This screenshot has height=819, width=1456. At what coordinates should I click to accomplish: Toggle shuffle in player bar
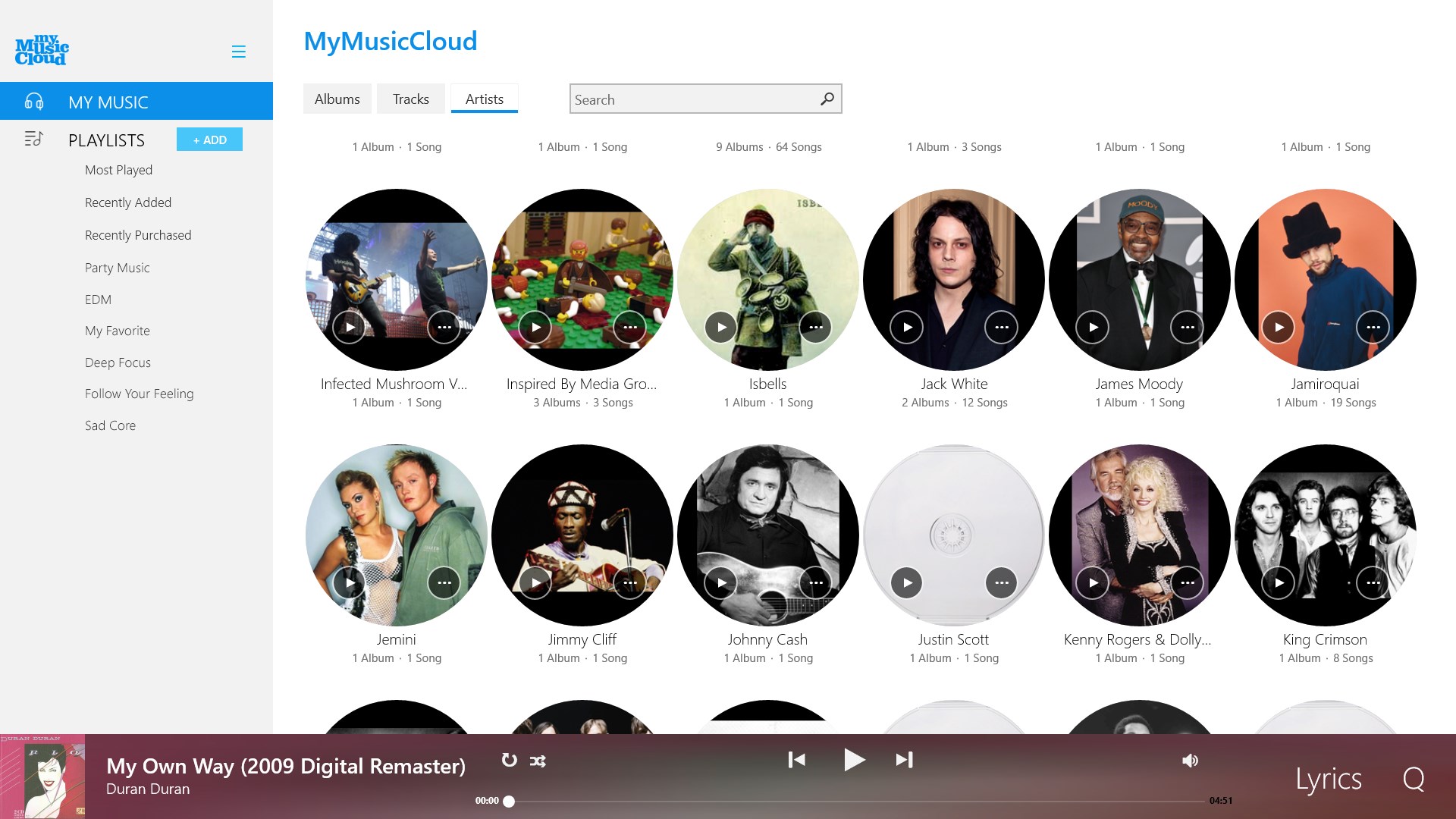point(538,761)
